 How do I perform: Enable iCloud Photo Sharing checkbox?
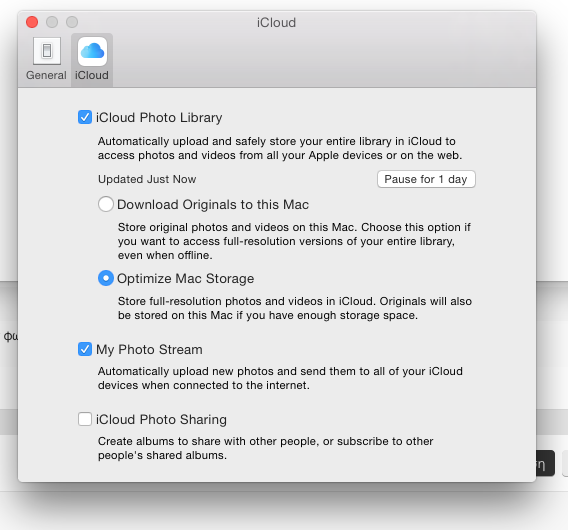(x=85, y=419)
